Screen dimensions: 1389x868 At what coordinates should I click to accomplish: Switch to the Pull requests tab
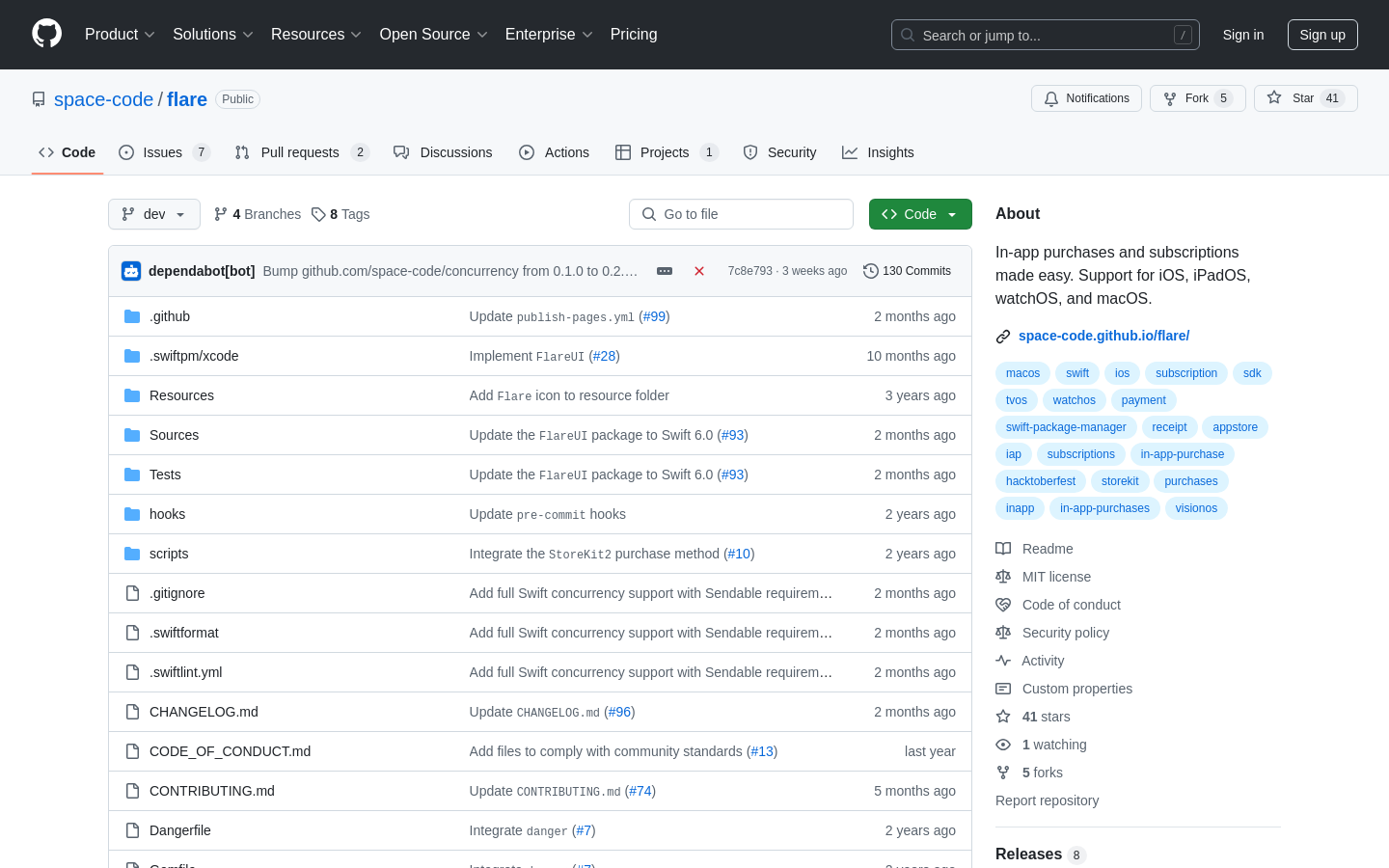pos(302,152)
